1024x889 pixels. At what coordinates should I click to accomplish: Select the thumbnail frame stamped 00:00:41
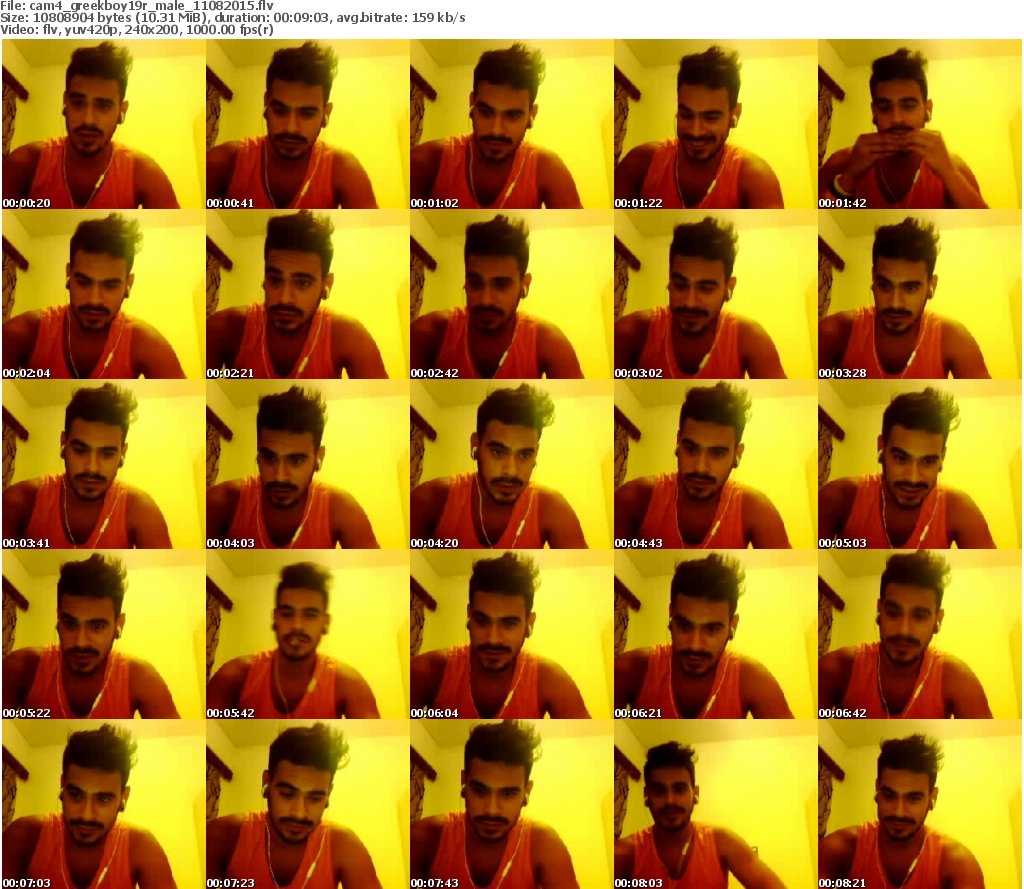pyautogui.click(x=308, y=124)
